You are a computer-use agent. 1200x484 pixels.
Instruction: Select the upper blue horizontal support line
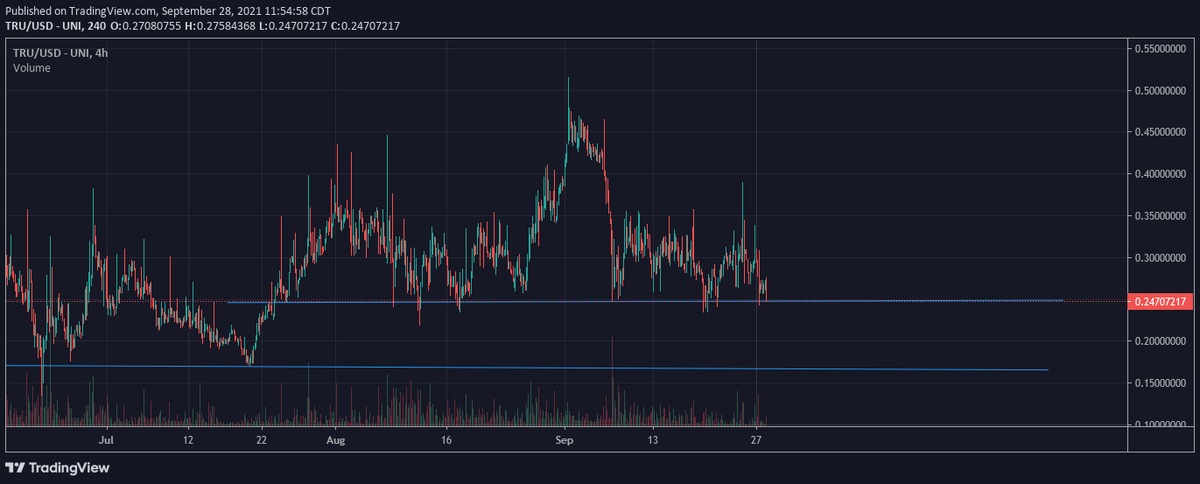[645, 301]
